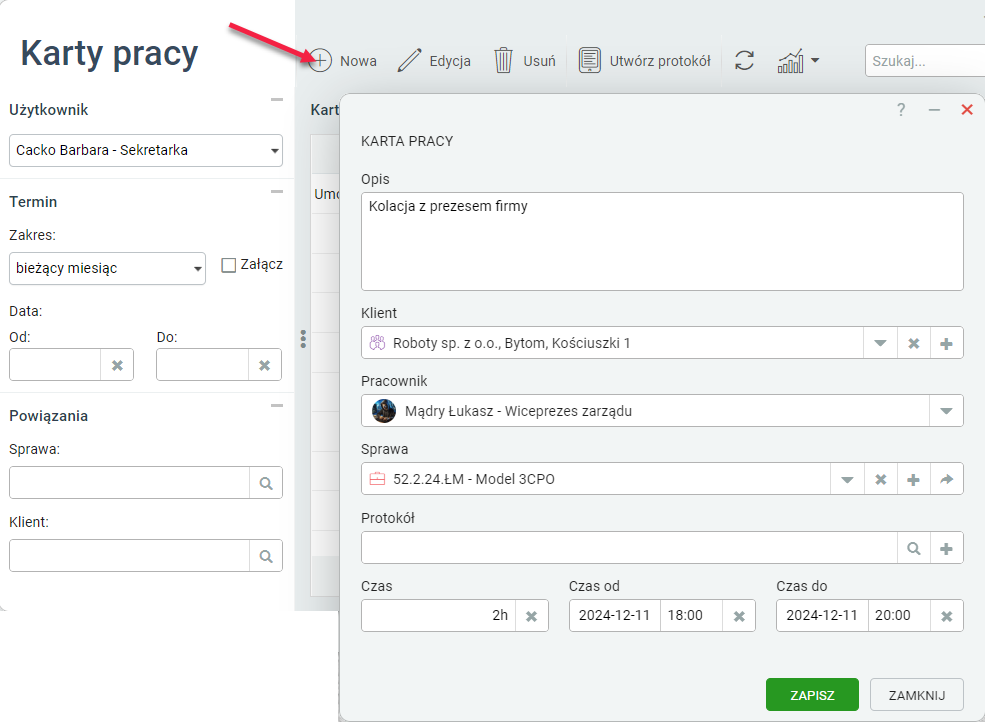Click the Sprawa field 52.2.24.ŁM
985x722 pixels.
(596, 479)
